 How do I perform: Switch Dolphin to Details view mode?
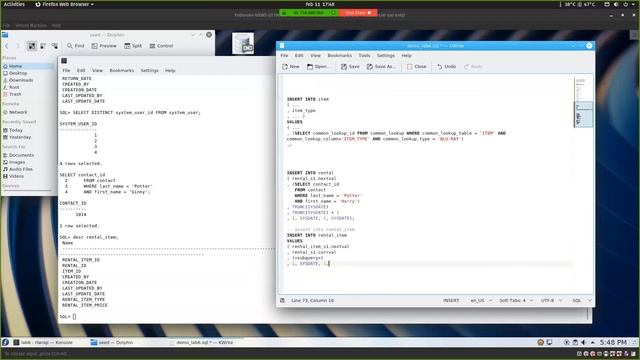54,46
